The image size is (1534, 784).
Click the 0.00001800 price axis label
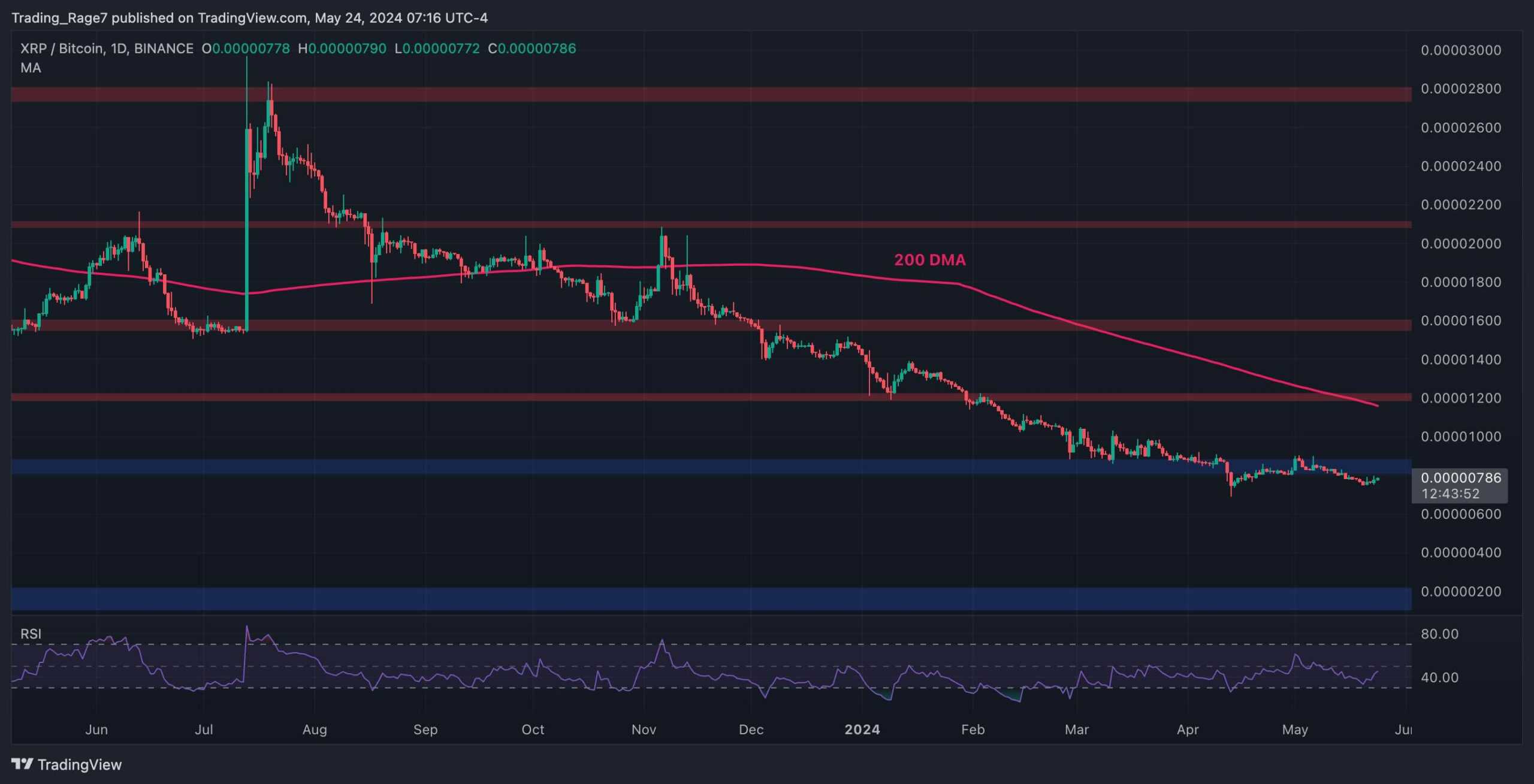click(1461, 282)
